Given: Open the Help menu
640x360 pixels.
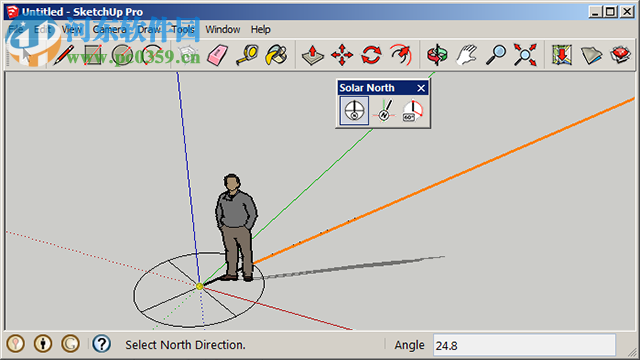Looking at the screenshot, I should click(260, 30).
